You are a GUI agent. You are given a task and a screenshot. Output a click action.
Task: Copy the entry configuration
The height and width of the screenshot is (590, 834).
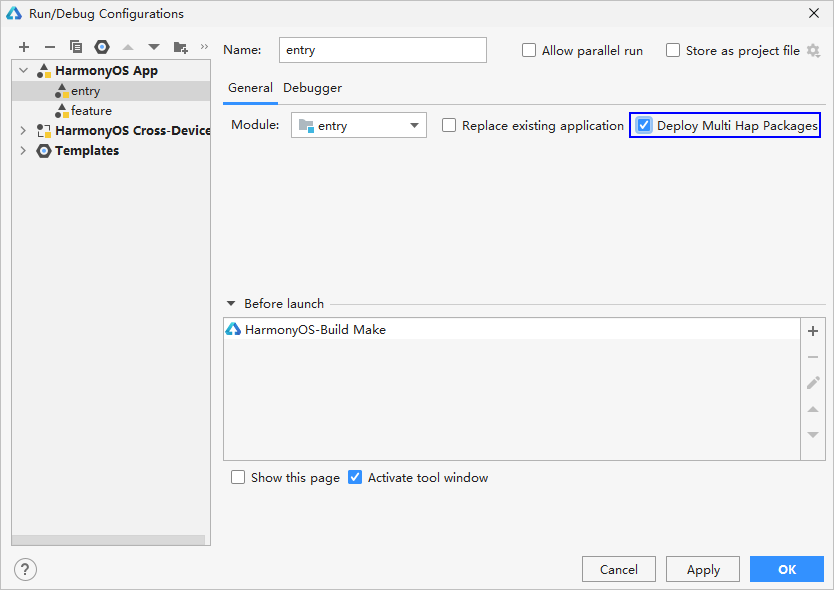pos(76,46)
